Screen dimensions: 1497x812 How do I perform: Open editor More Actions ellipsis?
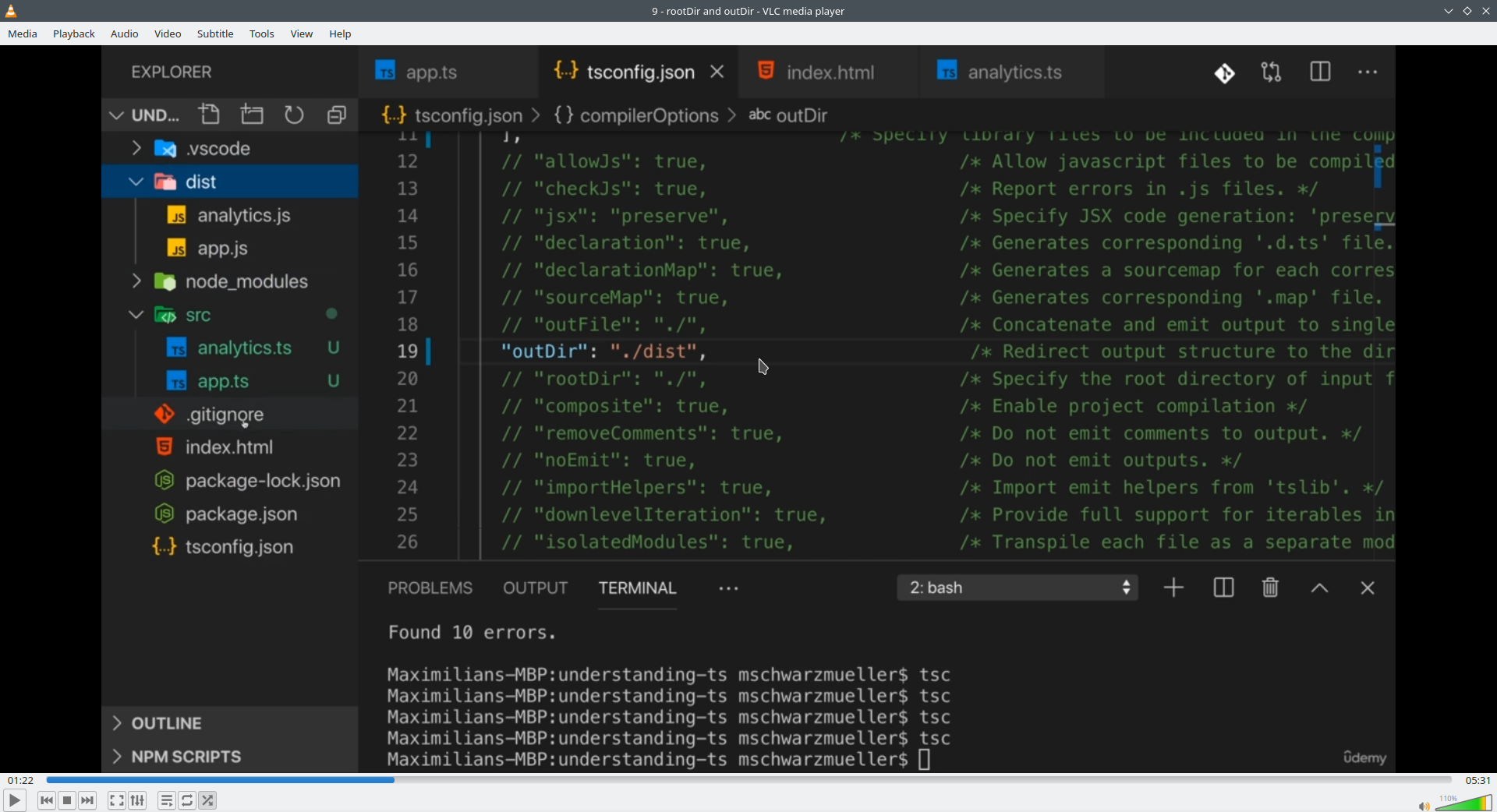[x=1368, y=72]
